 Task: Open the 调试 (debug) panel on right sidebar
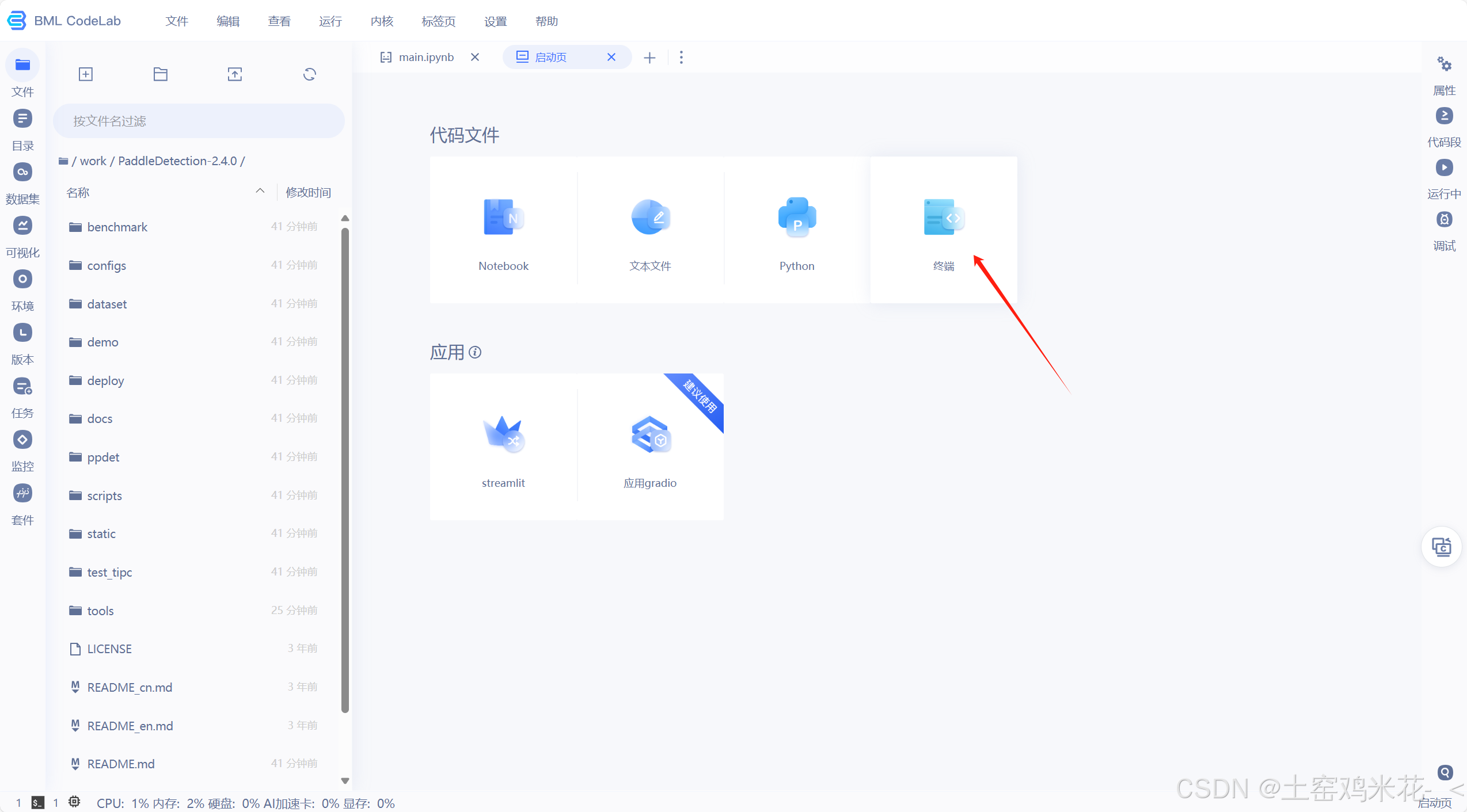coord(1443,220)
